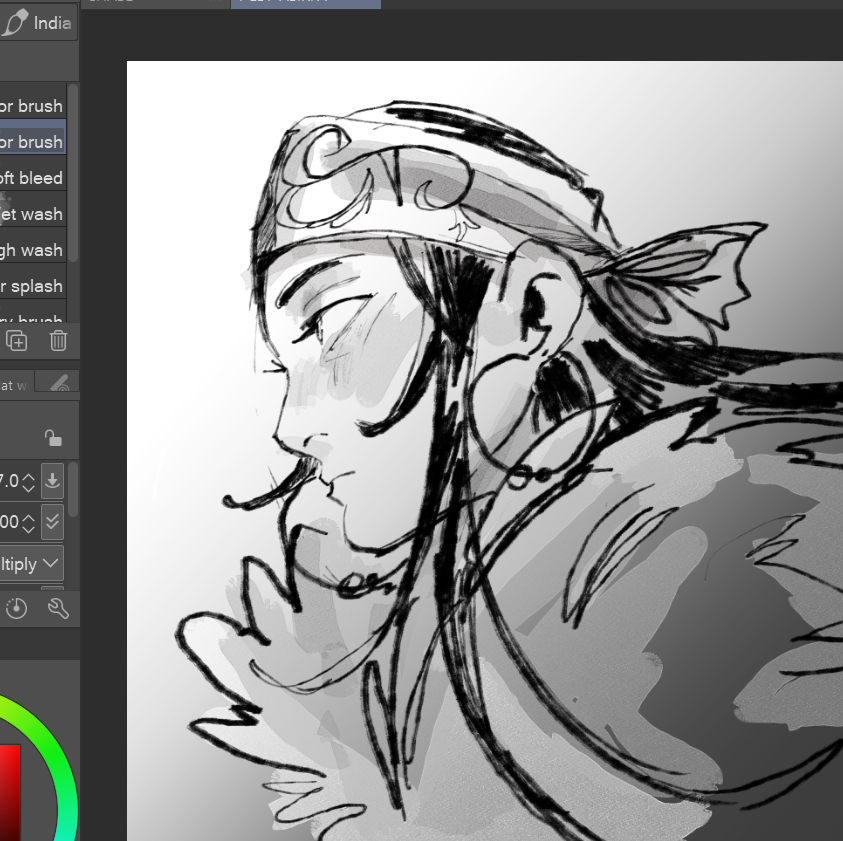Delete the selected sub tool
This screenshot has width=843, height=841.
tap(58, 340)
